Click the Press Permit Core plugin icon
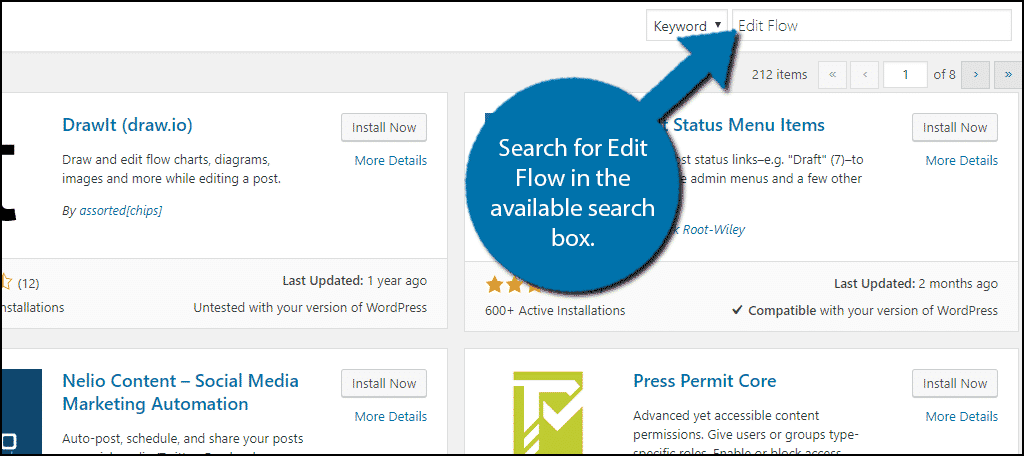1024x456 pixels. click(x=548, y=412)
